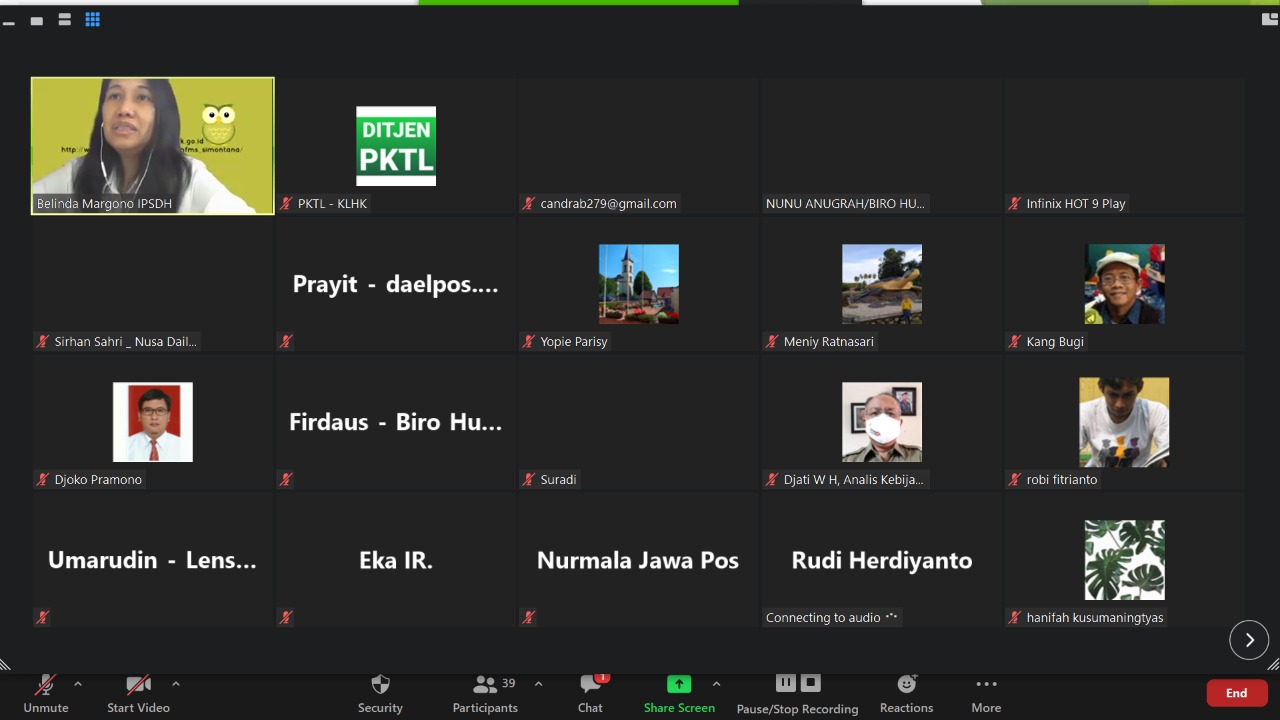This screenshot has height=720, width=1280.
Task: Open the Chat panel
Action: pyautogui.click(x=590, y=692)
